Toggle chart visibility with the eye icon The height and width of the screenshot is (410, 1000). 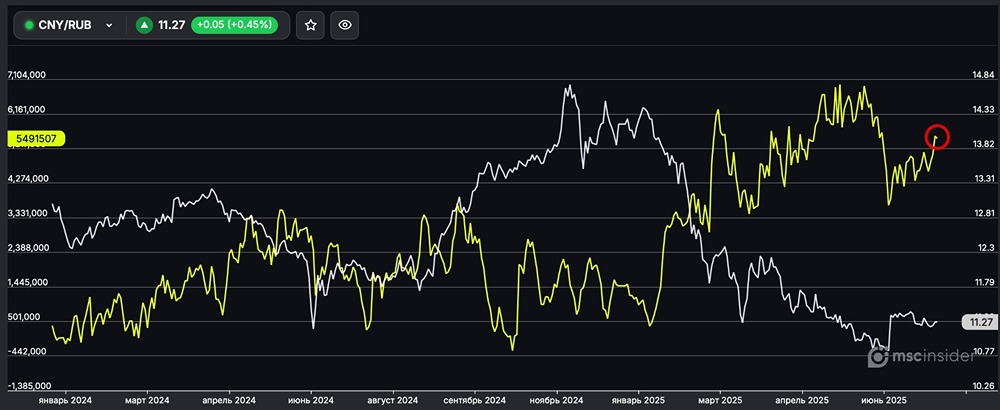pyautogui.click(x=345, y=25)
